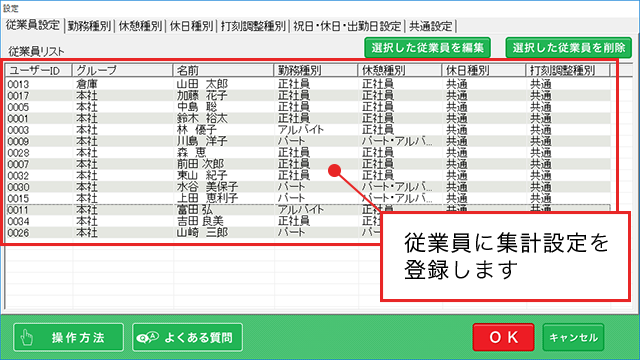Go to 祝日・休日・出勤日設定 tab
This screenshot has width=640, height=360.
(x=347, y=26)
